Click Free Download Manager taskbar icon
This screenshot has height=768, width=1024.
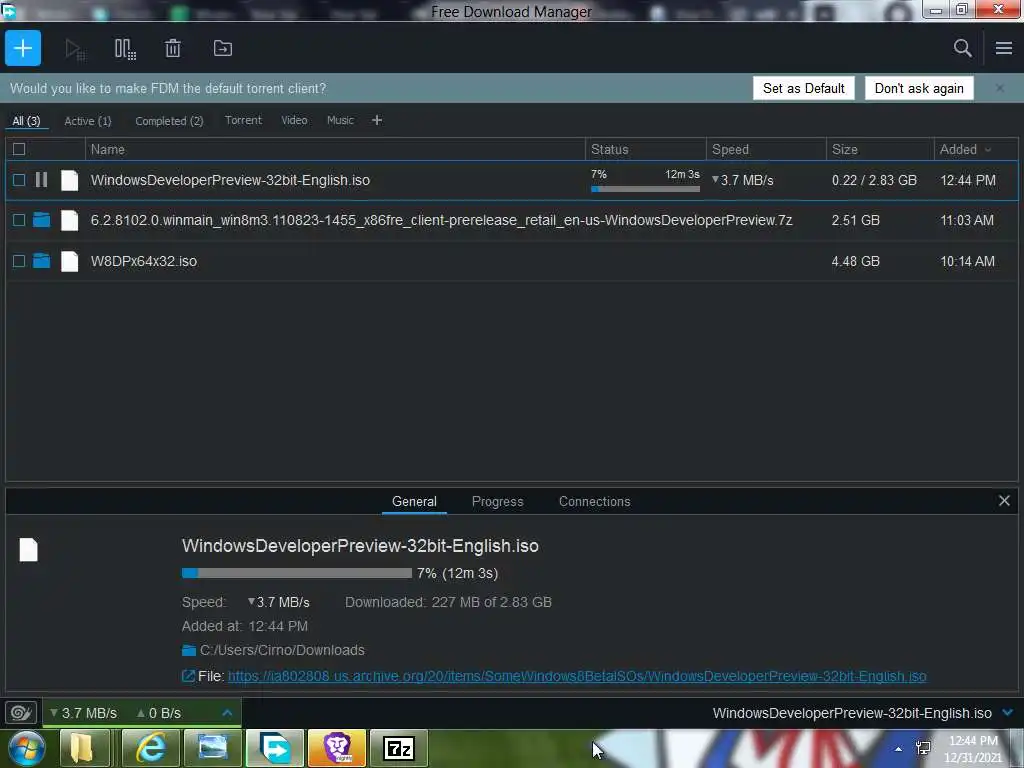(x=275, y=748)
